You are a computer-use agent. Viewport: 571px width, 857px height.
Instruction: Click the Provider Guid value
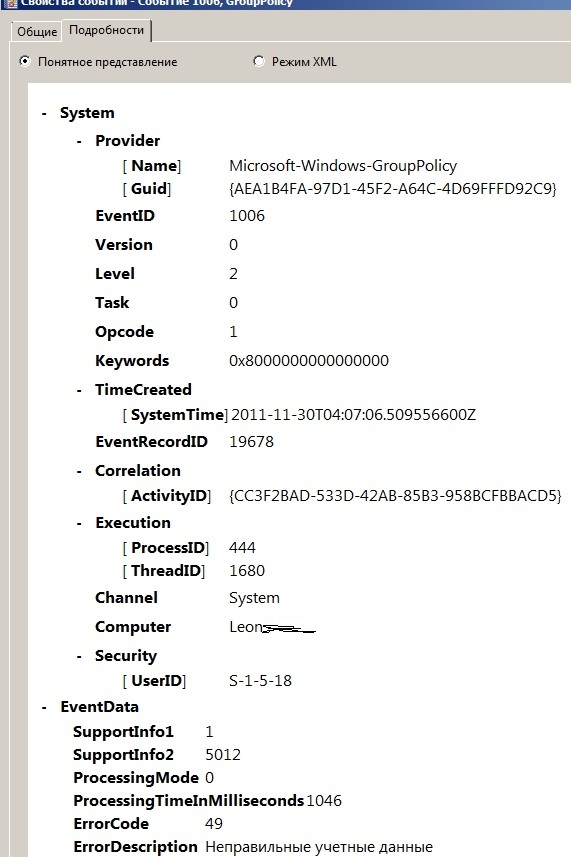click(x=393, y=189)
